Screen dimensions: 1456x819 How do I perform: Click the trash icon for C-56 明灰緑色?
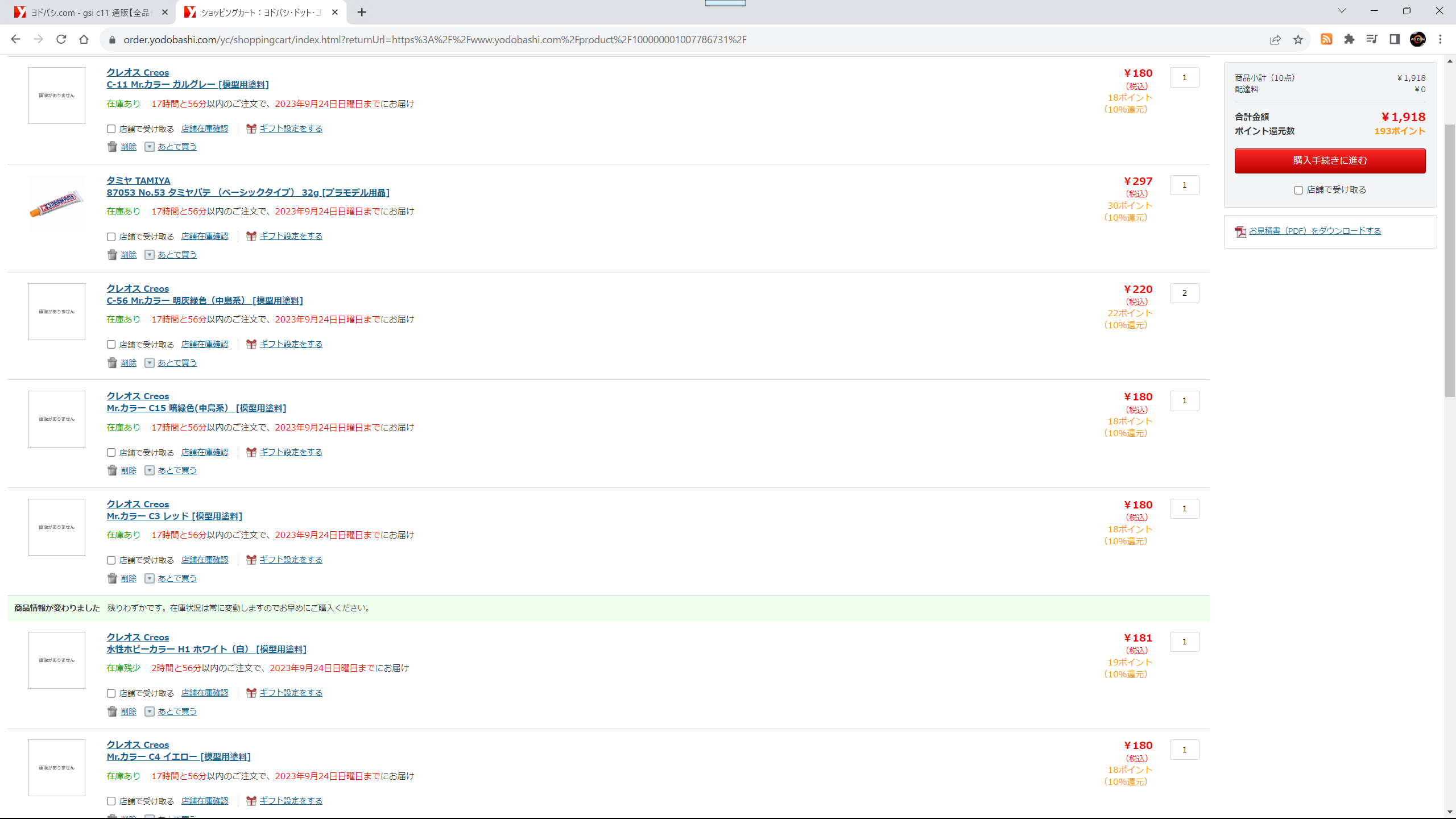pos(112,363)
